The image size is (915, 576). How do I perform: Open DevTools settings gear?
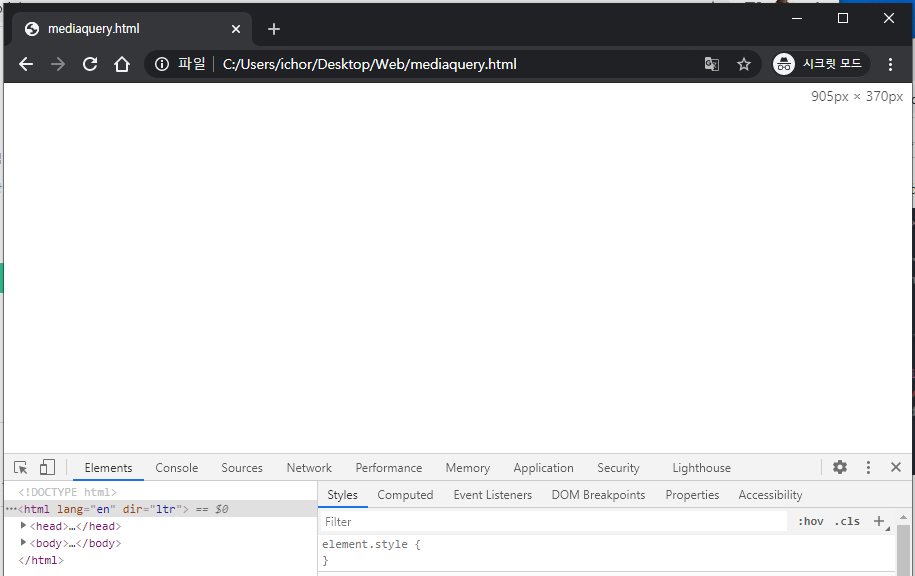point(840,467)
